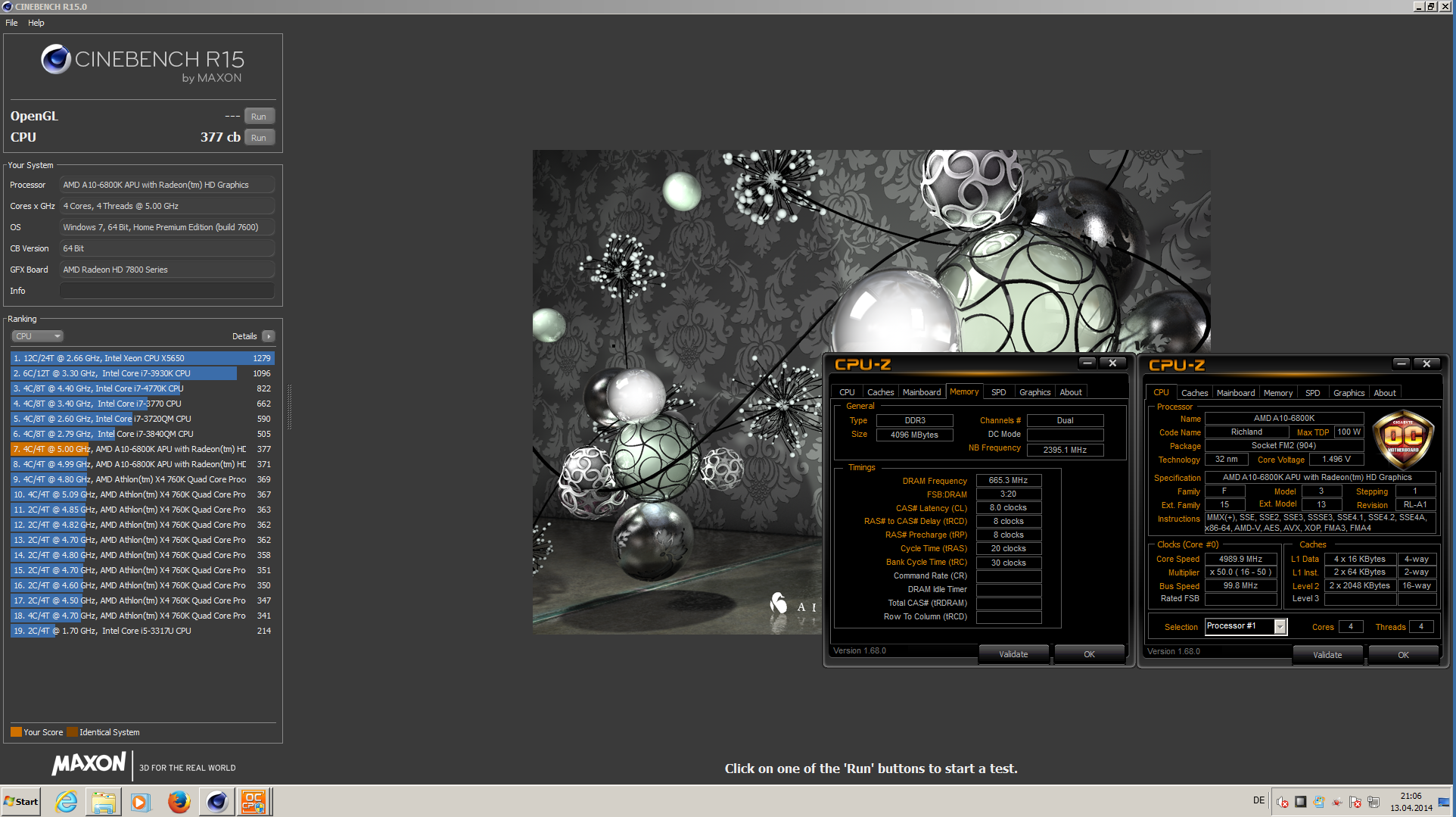Click the muted speaker tray icon
The height and width of the screenshot is (817, 1456).
1282,802
